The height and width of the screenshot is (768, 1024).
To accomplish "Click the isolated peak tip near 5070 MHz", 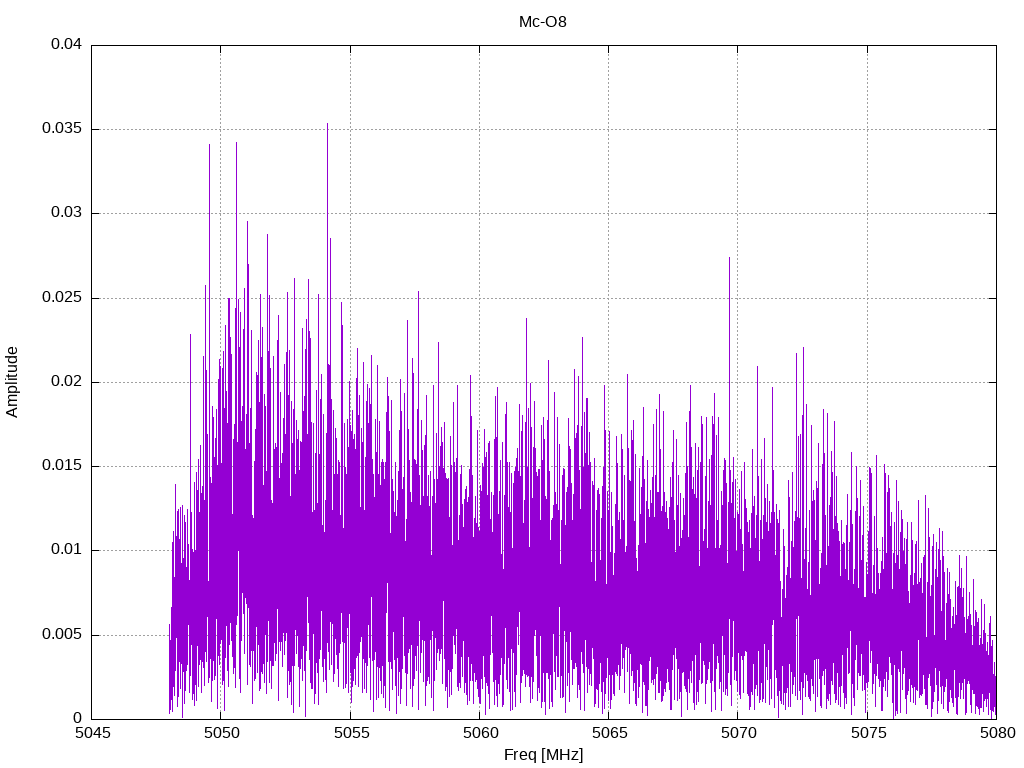I will click(x=729, y=259).
